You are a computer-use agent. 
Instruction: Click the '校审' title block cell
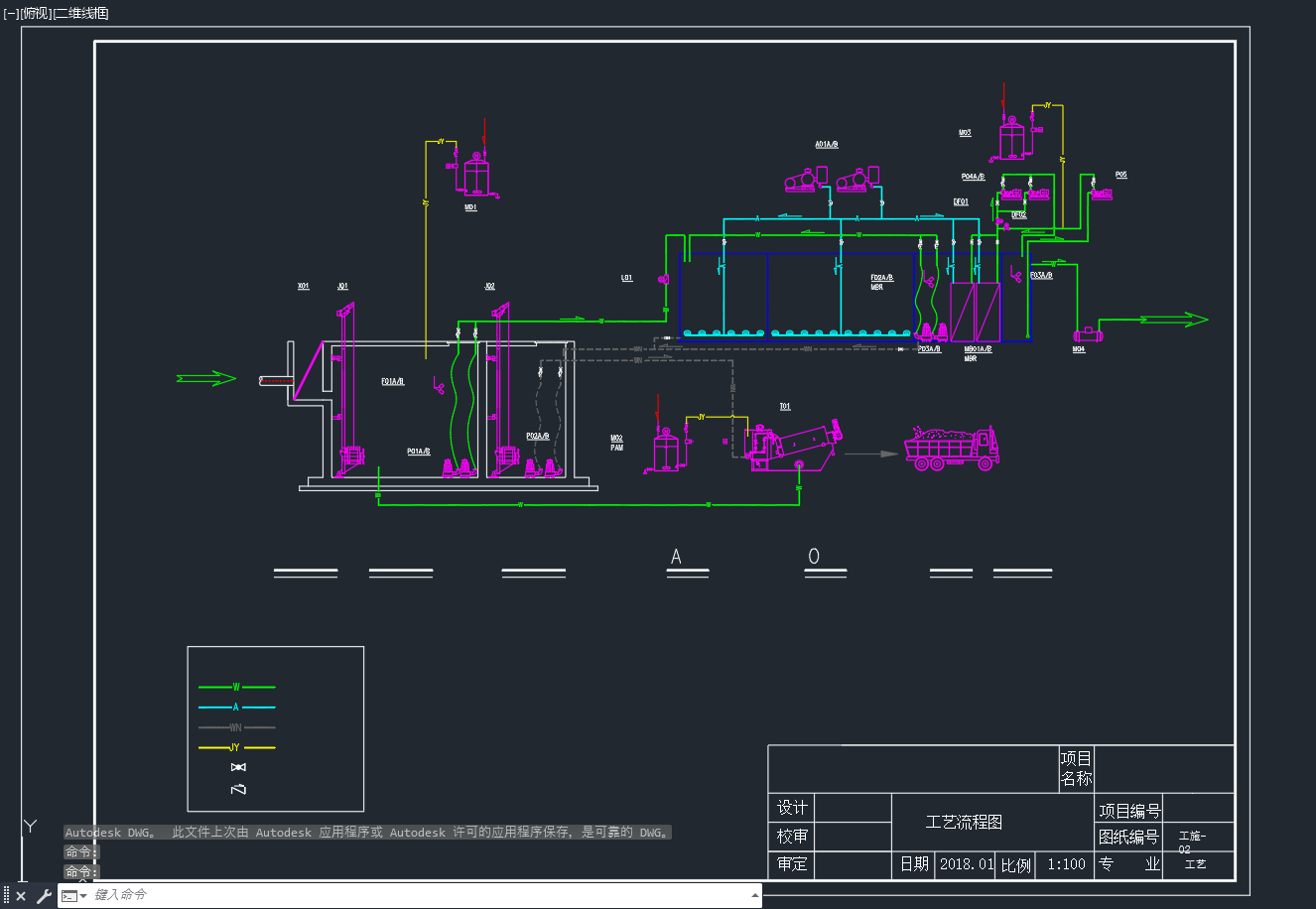click(x=792, y=837)
